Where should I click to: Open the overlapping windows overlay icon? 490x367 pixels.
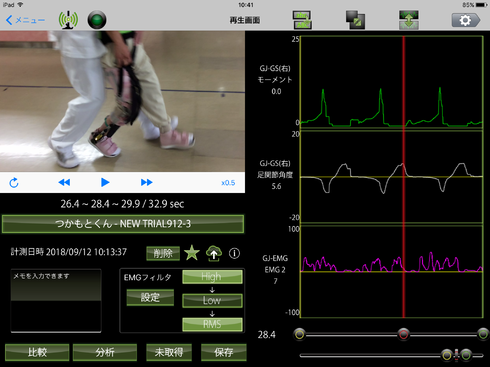(355, 20)
